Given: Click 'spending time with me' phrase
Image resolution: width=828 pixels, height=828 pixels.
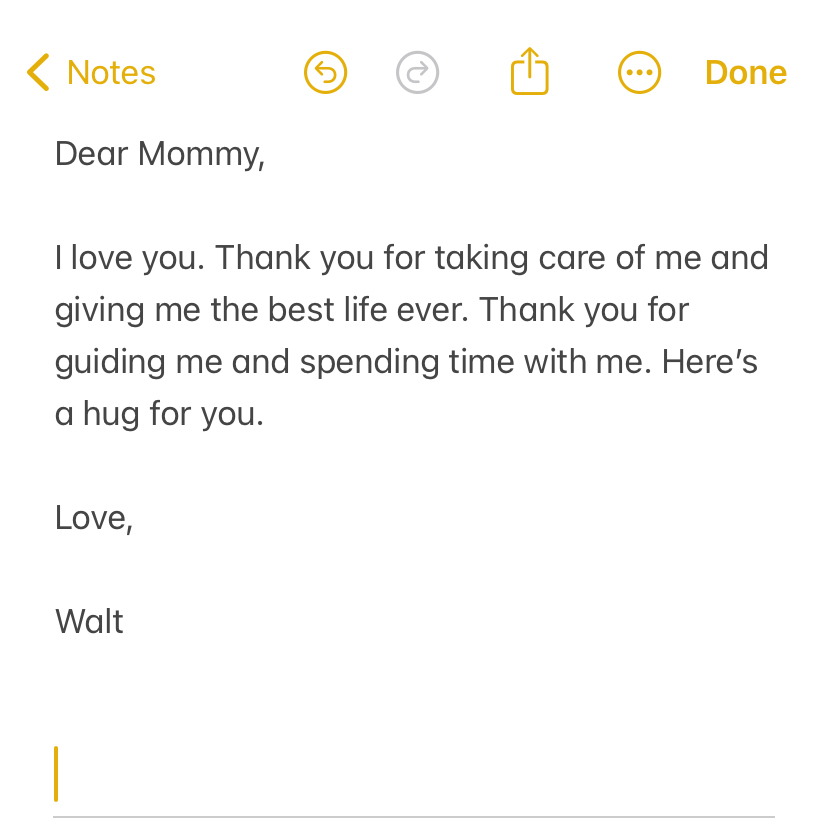Looking at the screenshot, I should pos(475,363).
